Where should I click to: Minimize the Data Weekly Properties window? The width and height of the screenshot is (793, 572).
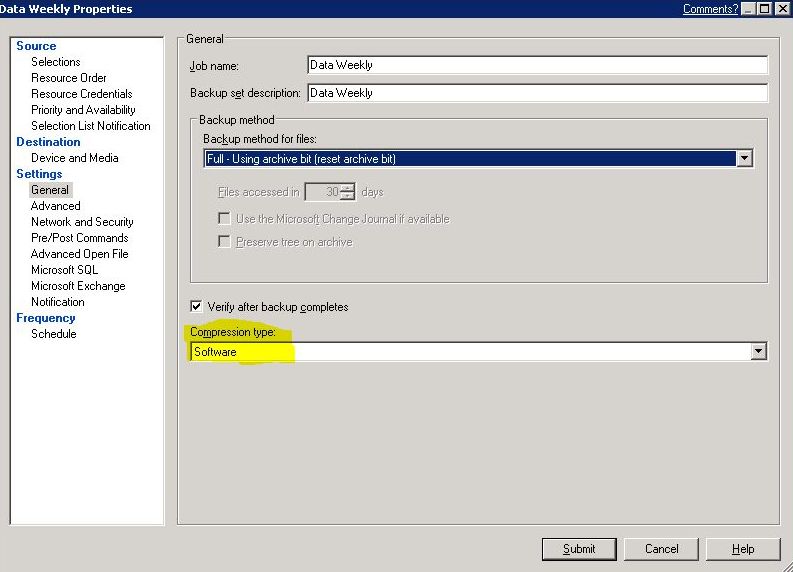pyautogui.click(x=749, y=9)
